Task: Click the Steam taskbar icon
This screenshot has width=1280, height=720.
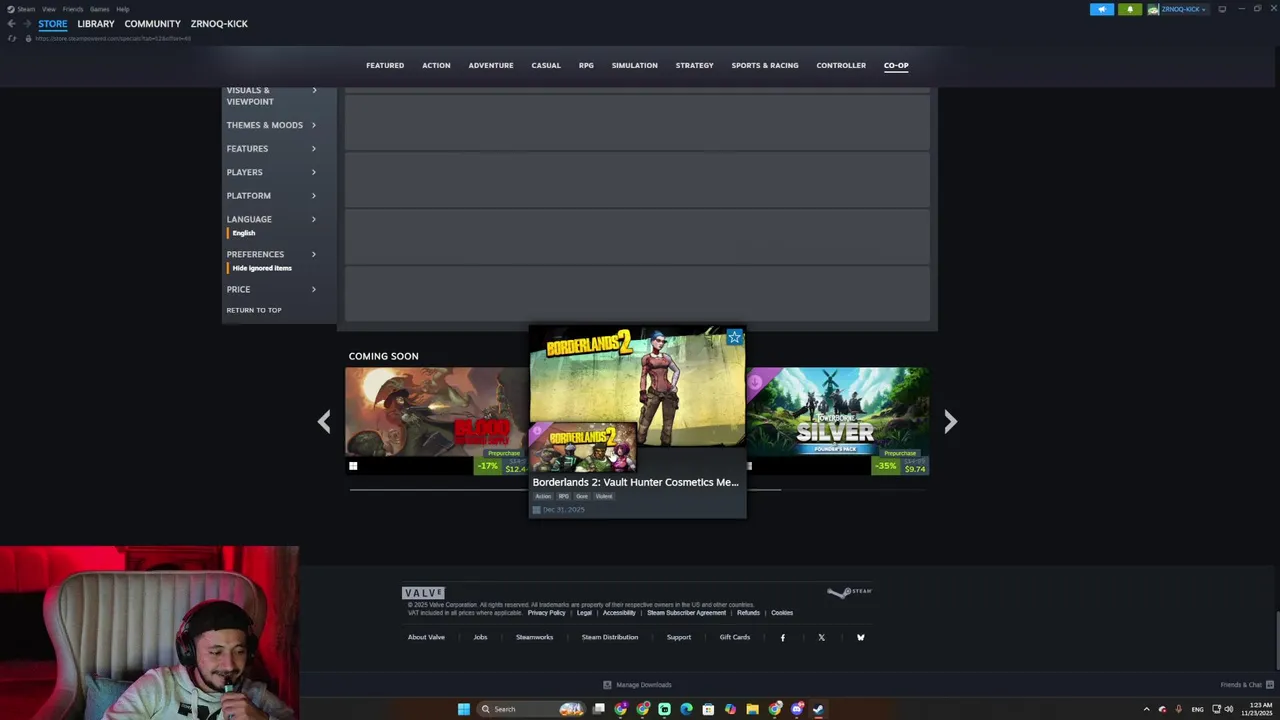Action: [x=818, y=709]
